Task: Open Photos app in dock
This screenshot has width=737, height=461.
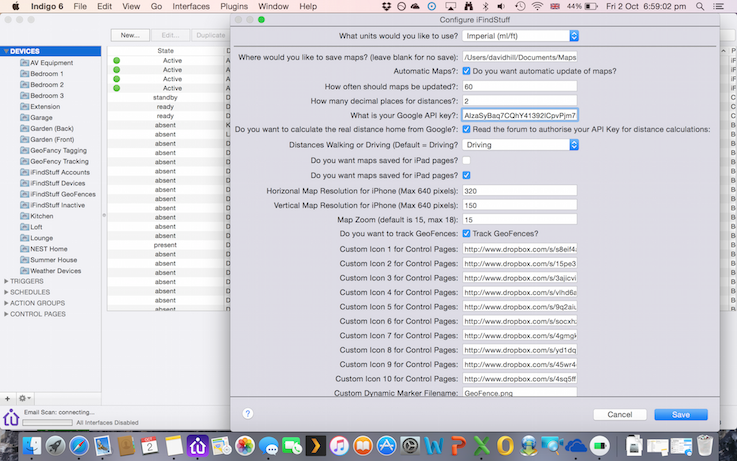Action: tap(244, 445)
